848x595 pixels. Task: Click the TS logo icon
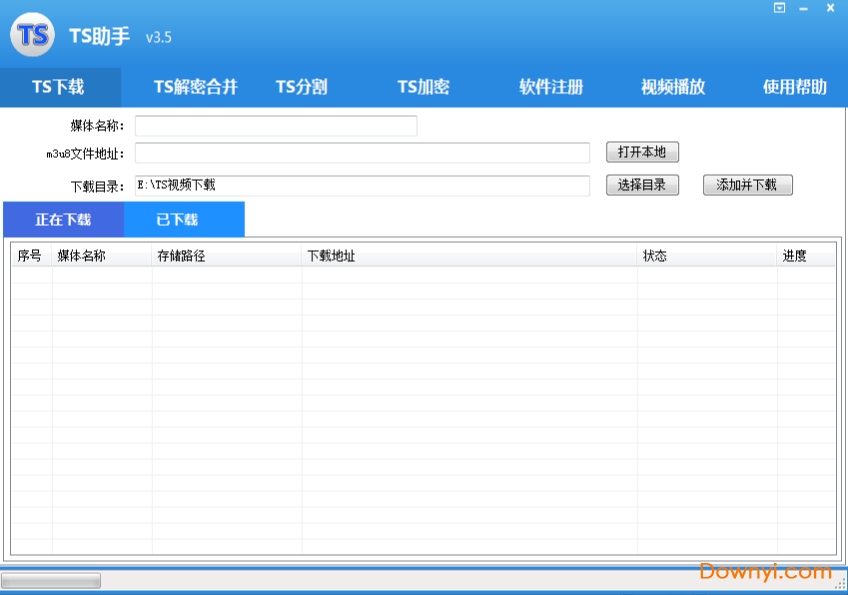coord(32,36)
